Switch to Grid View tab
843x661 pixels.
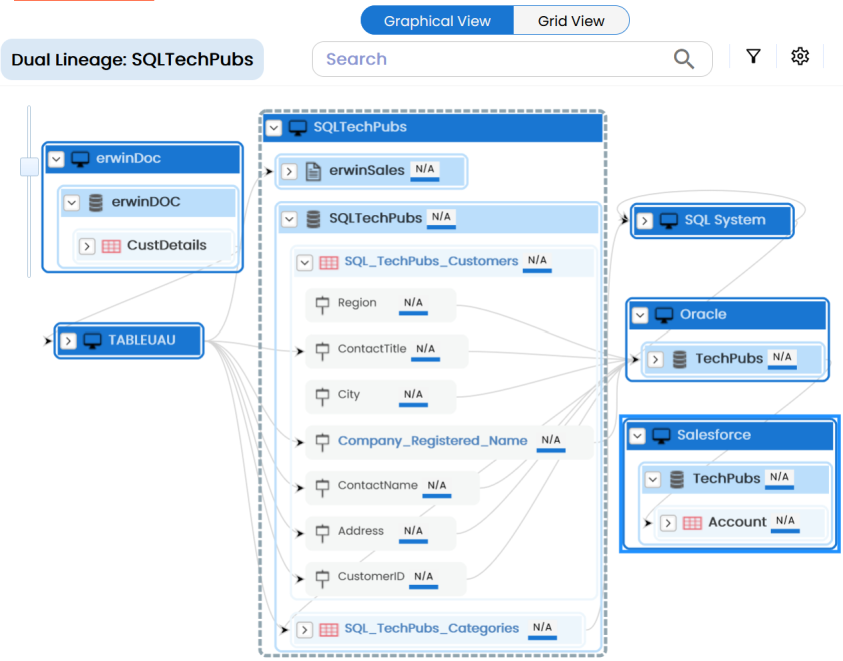pyautogui.click(x=571, y=21)
